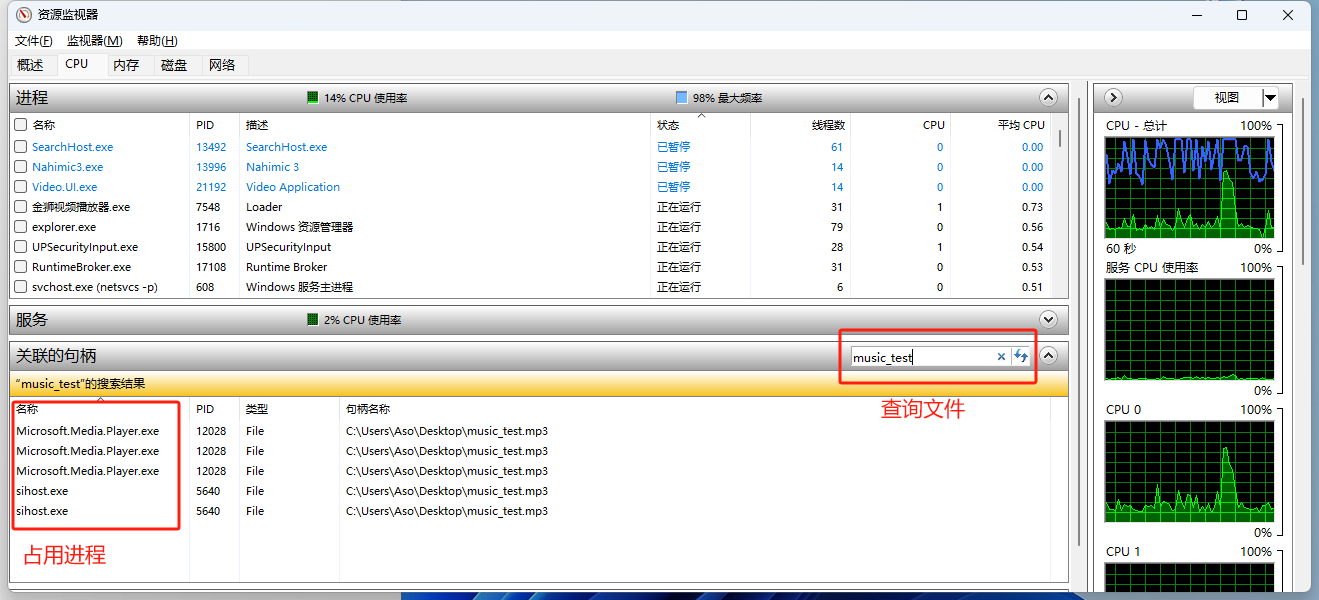Check the Video.UI.exe process checkbox
The height and width of the screenshot is (600, 1319).
tap(20, 187)
